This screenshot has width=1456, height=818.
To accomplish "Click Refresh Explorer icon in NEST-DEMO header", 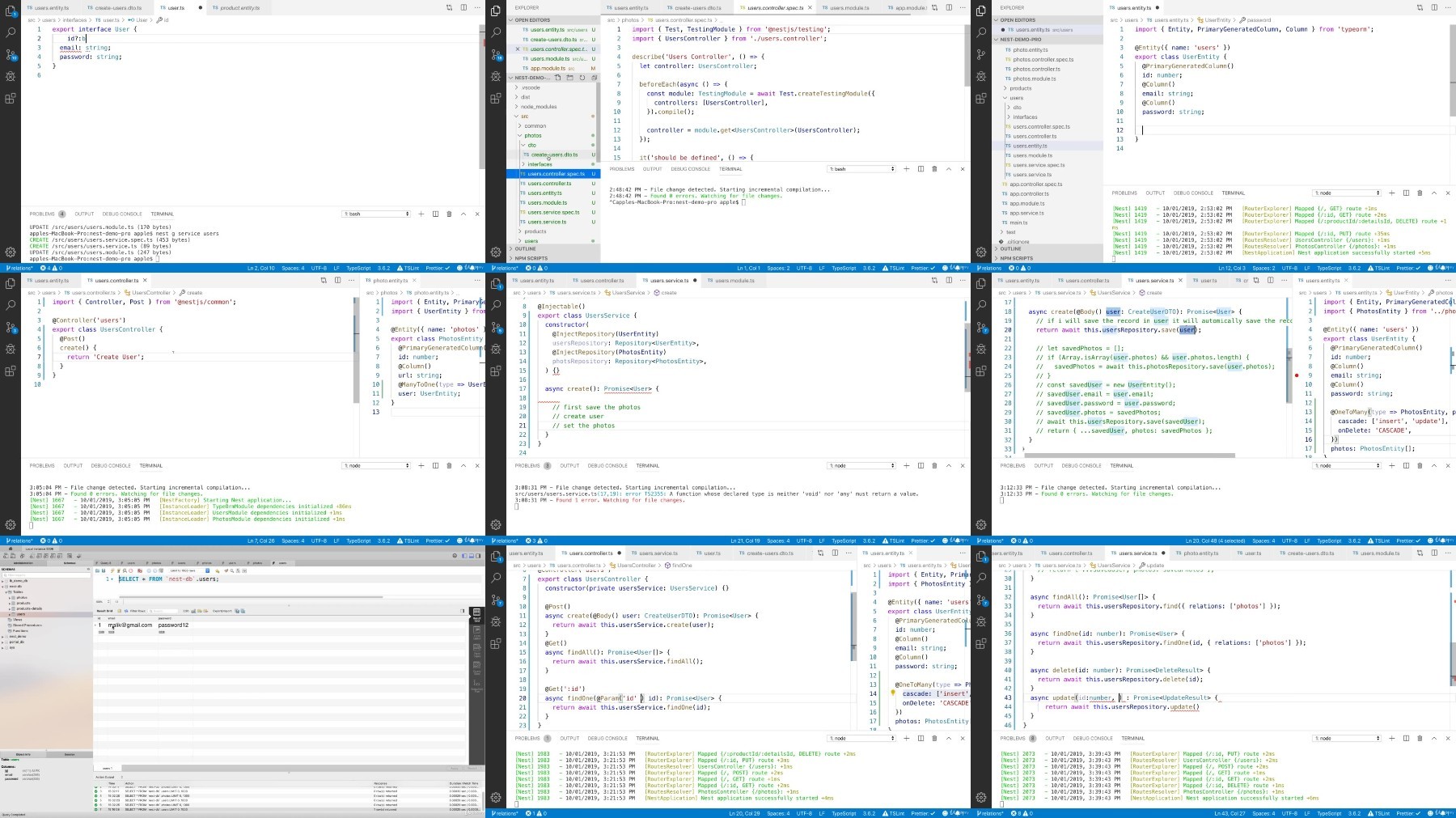I will click(582, 78).
